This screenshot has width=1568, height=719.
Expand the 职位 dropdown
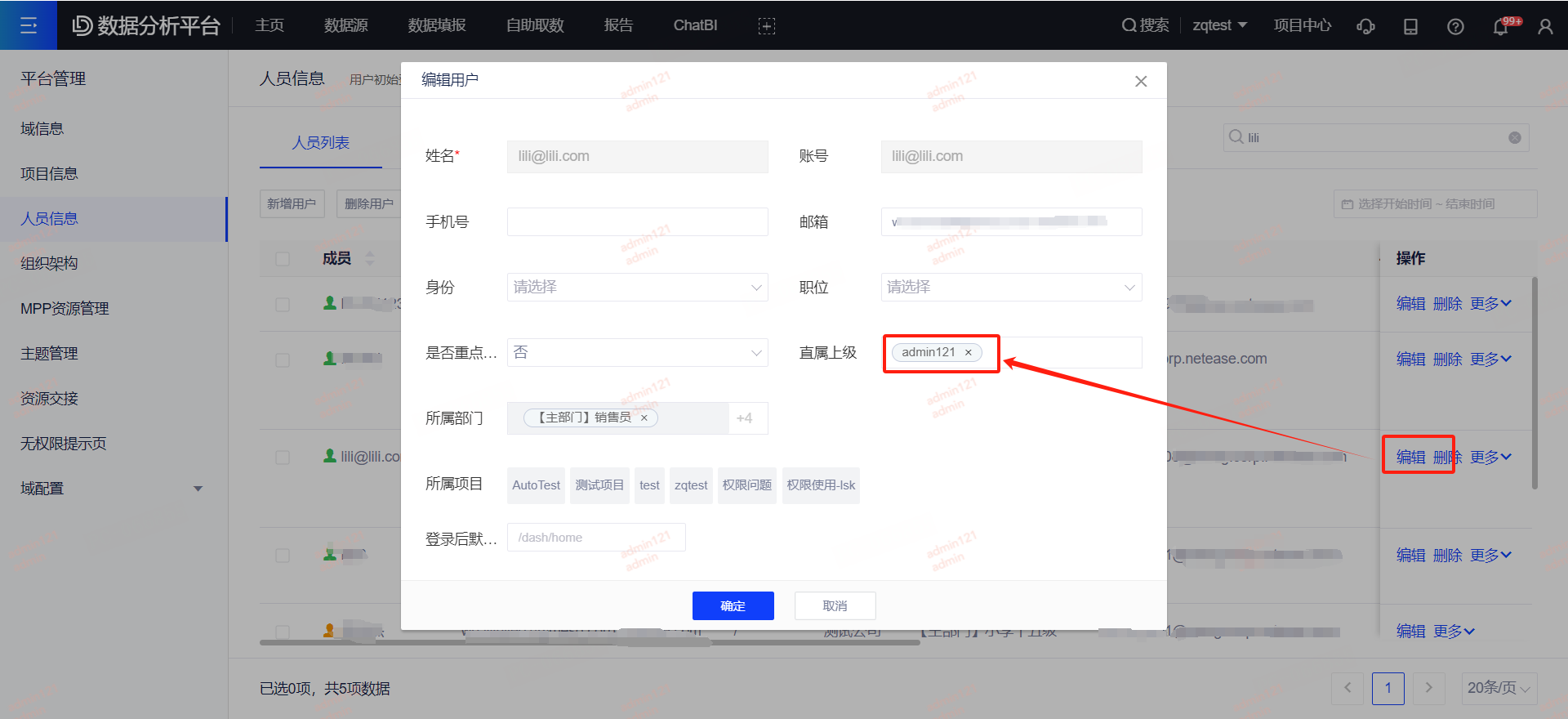coord(1011,288)
